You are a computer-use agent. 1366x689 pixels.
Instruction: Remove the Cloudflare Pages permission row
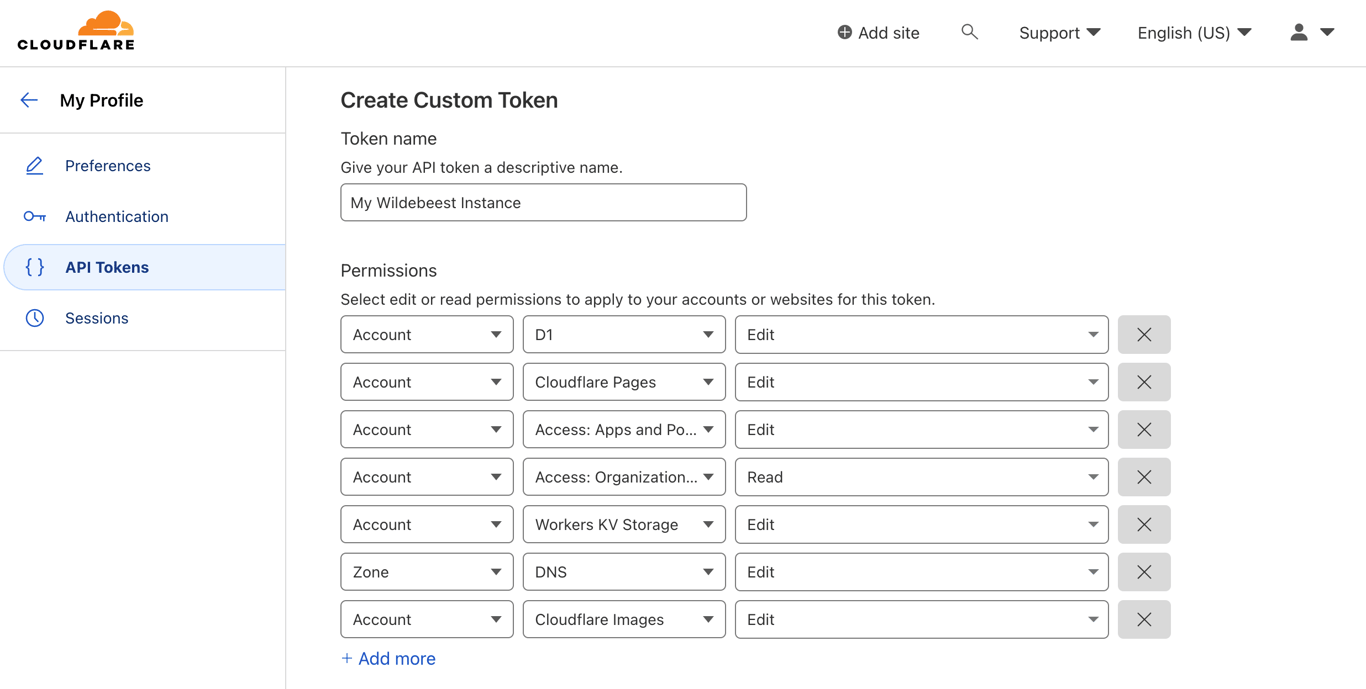click(1144, 382)
